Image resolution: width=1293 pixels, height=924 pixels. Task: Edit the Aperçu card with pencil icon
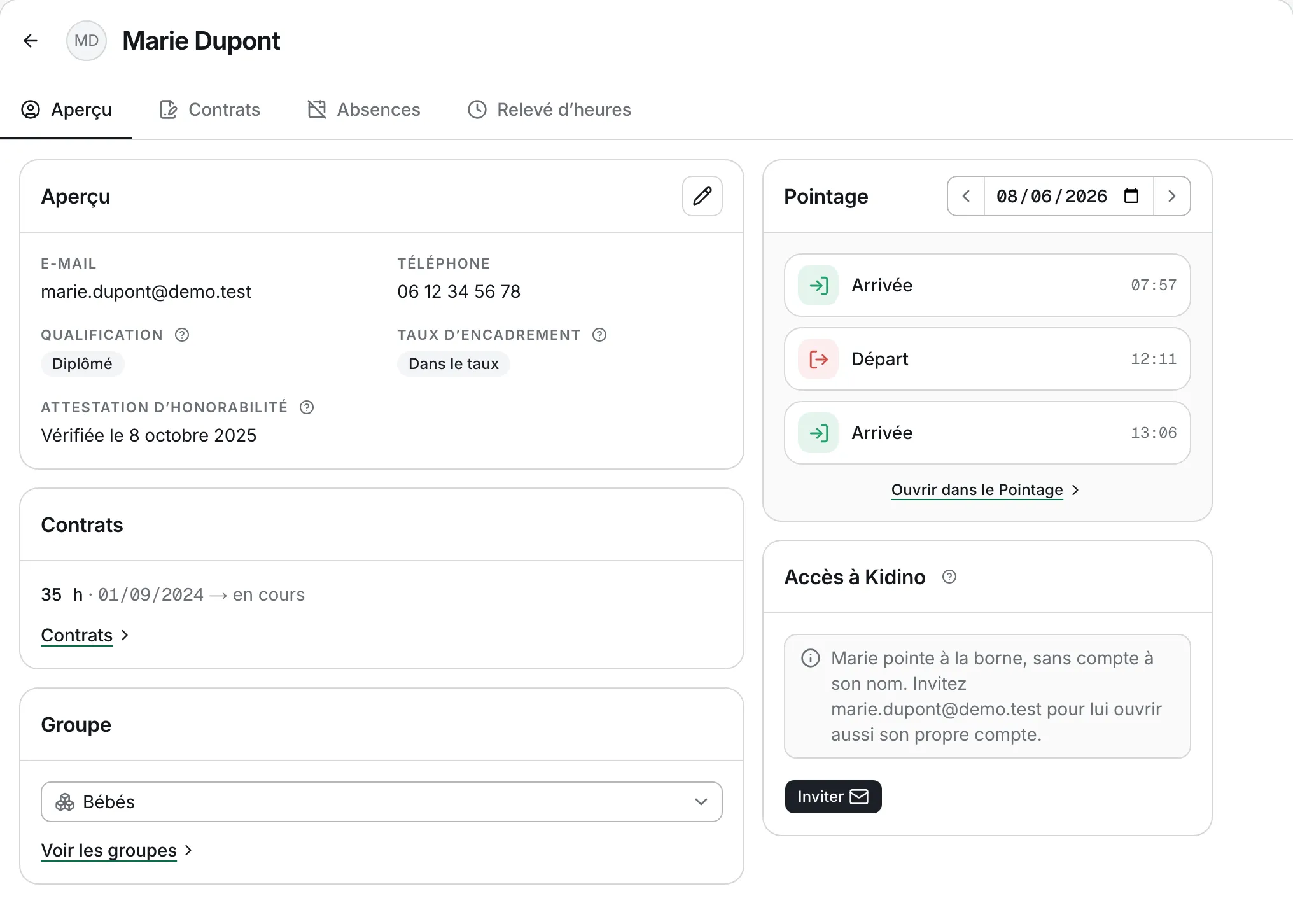point(702,196)
